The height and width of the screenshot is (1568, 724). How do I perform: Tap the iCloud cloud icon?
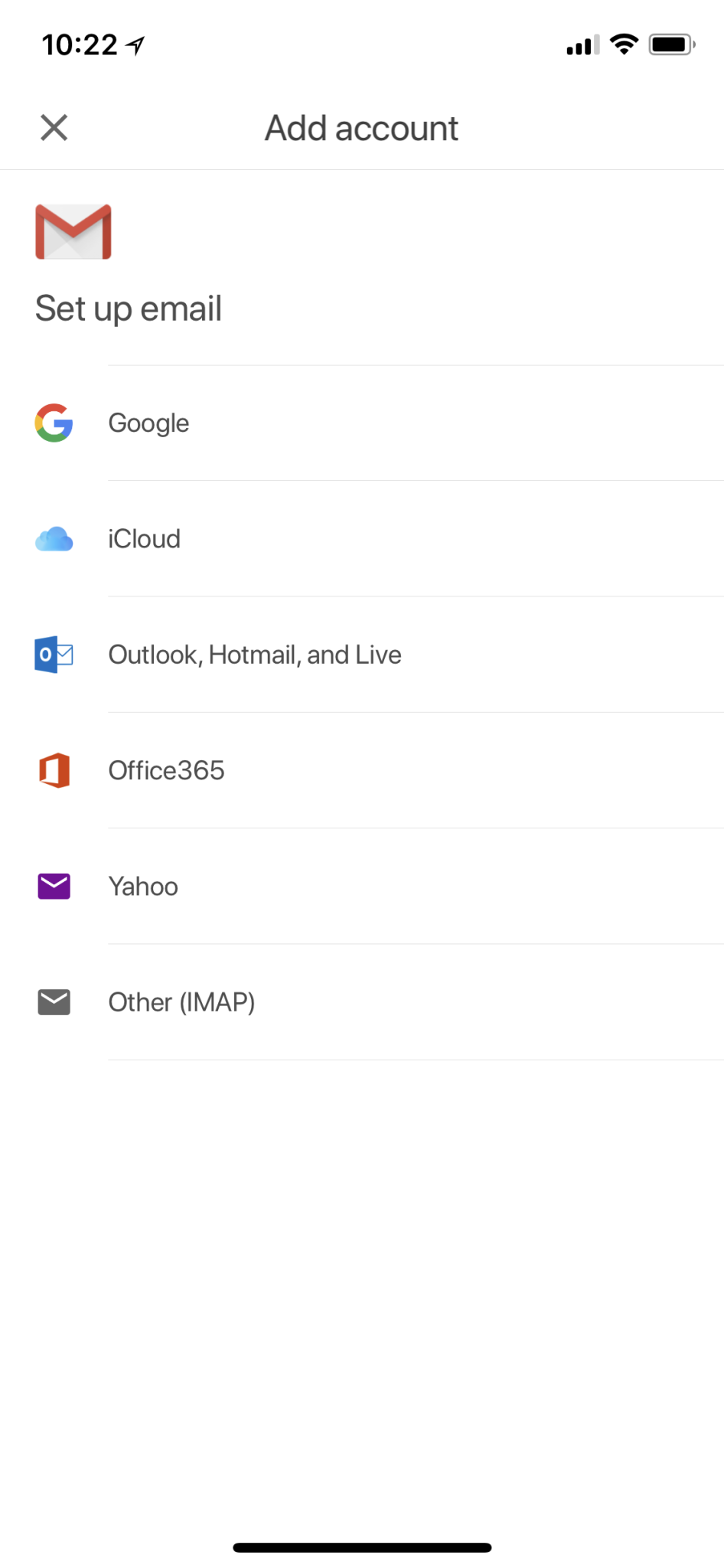pos(54,539)
